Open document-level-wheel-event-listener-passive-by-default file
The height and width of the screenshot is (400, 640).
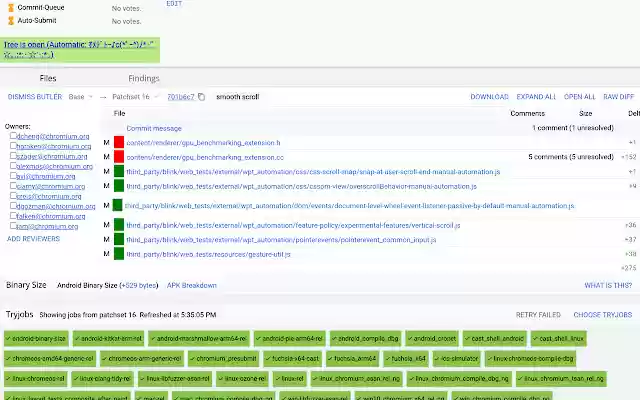(x=349, y=205)
